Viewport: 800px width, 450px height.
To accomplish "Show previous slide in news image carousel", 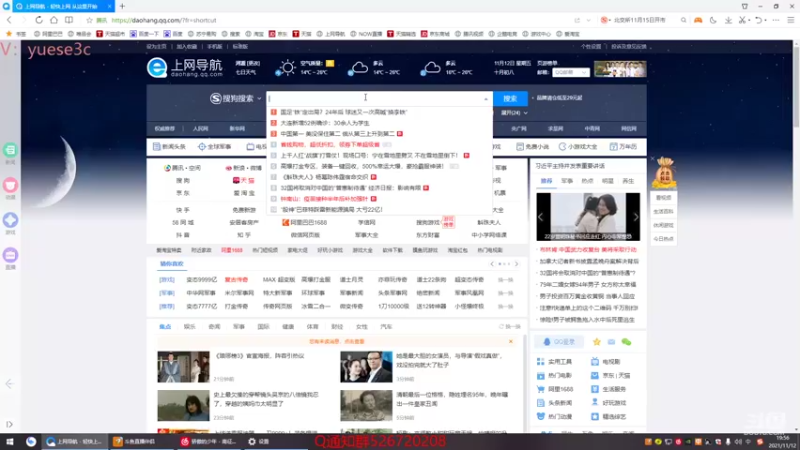I will pos(541,217).
